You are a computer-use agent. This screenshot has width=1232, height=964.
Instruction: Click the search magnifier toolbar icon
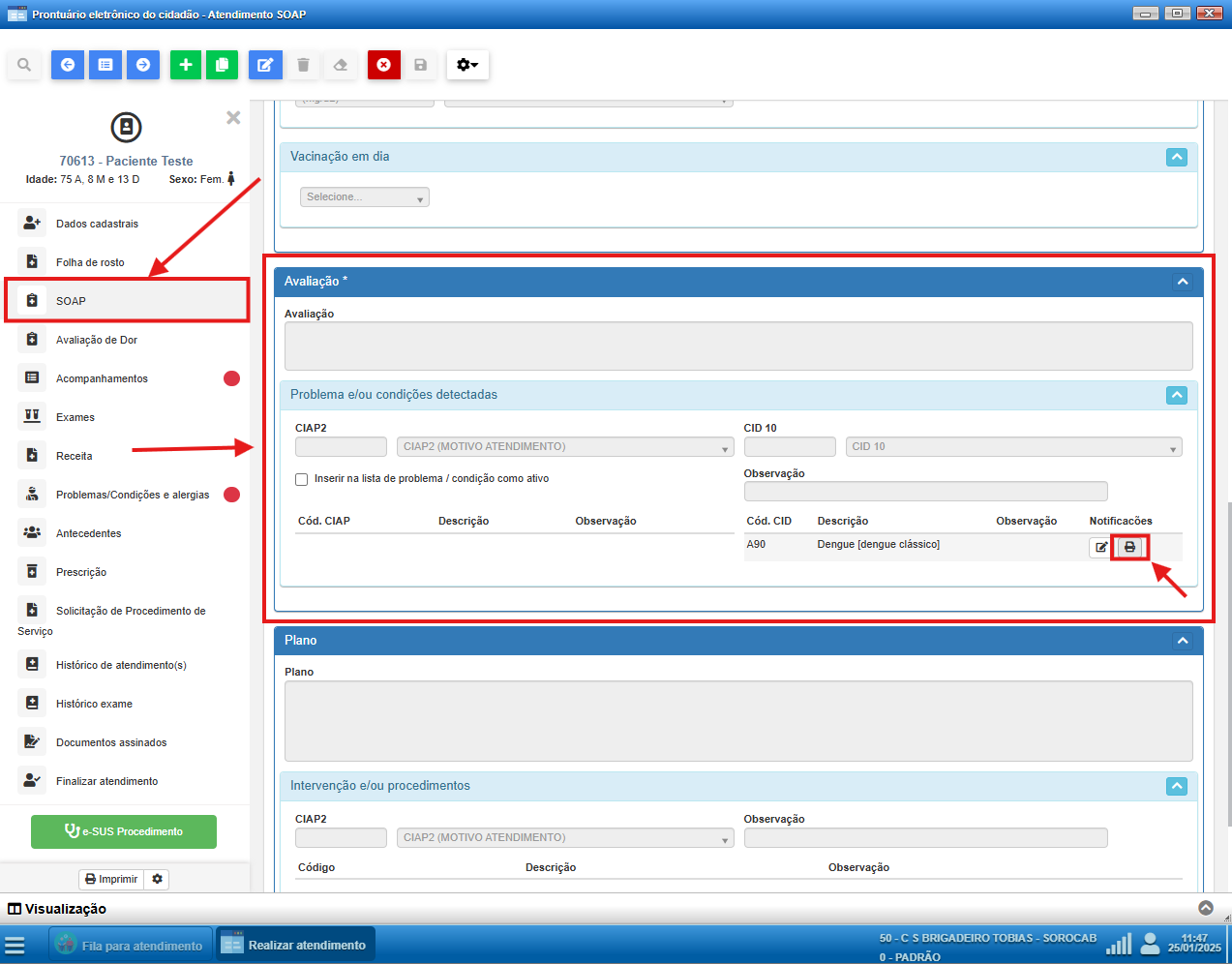(24, 65)
